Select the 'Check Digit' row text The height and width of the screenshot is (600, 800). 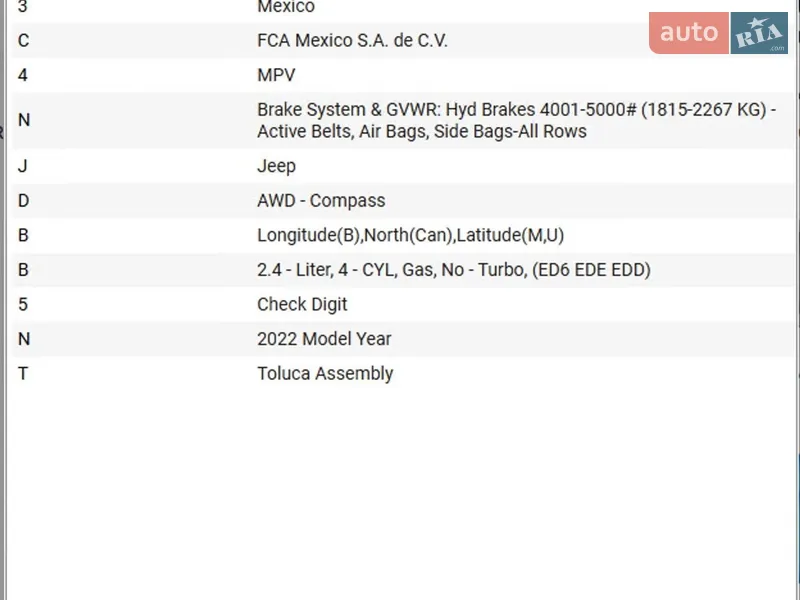pyautogui.click(x=302, y=304)
